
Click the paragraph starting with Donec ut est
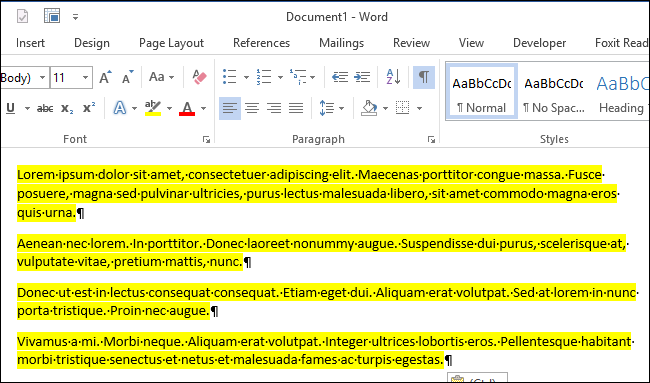click(x=327, y=301)
